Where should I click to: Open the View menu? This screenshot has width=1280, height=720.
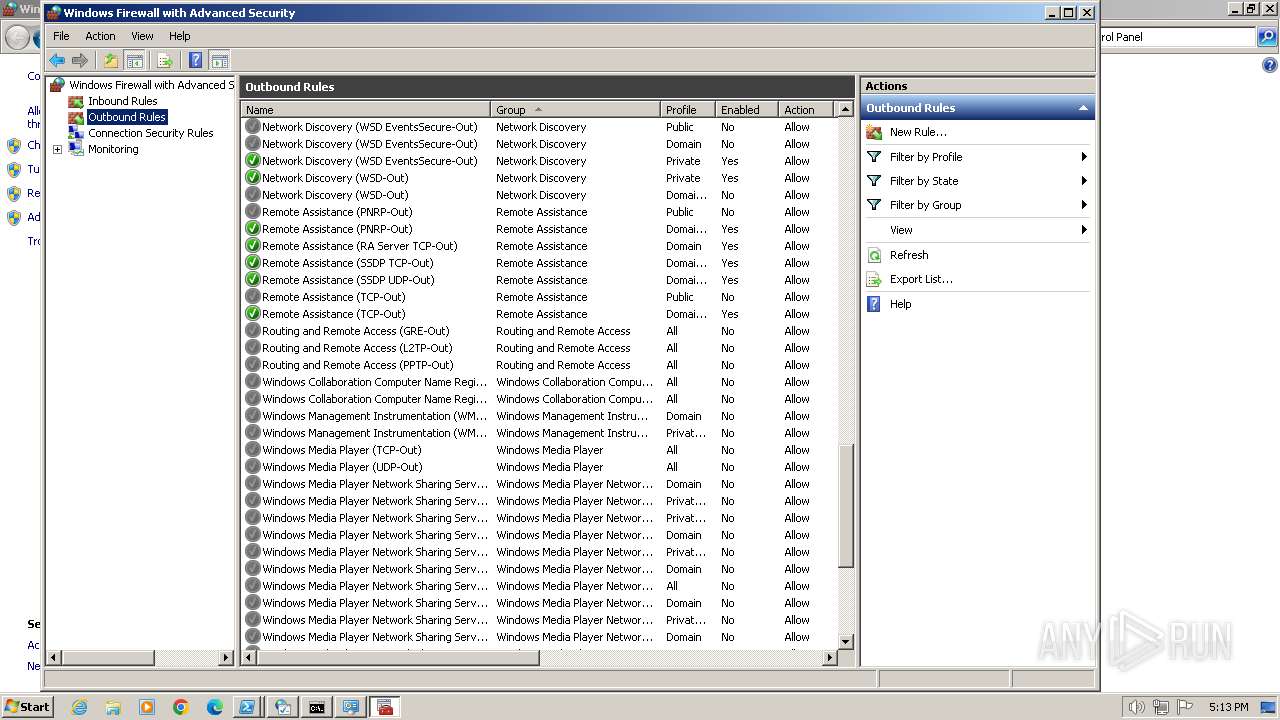(143, 36)
